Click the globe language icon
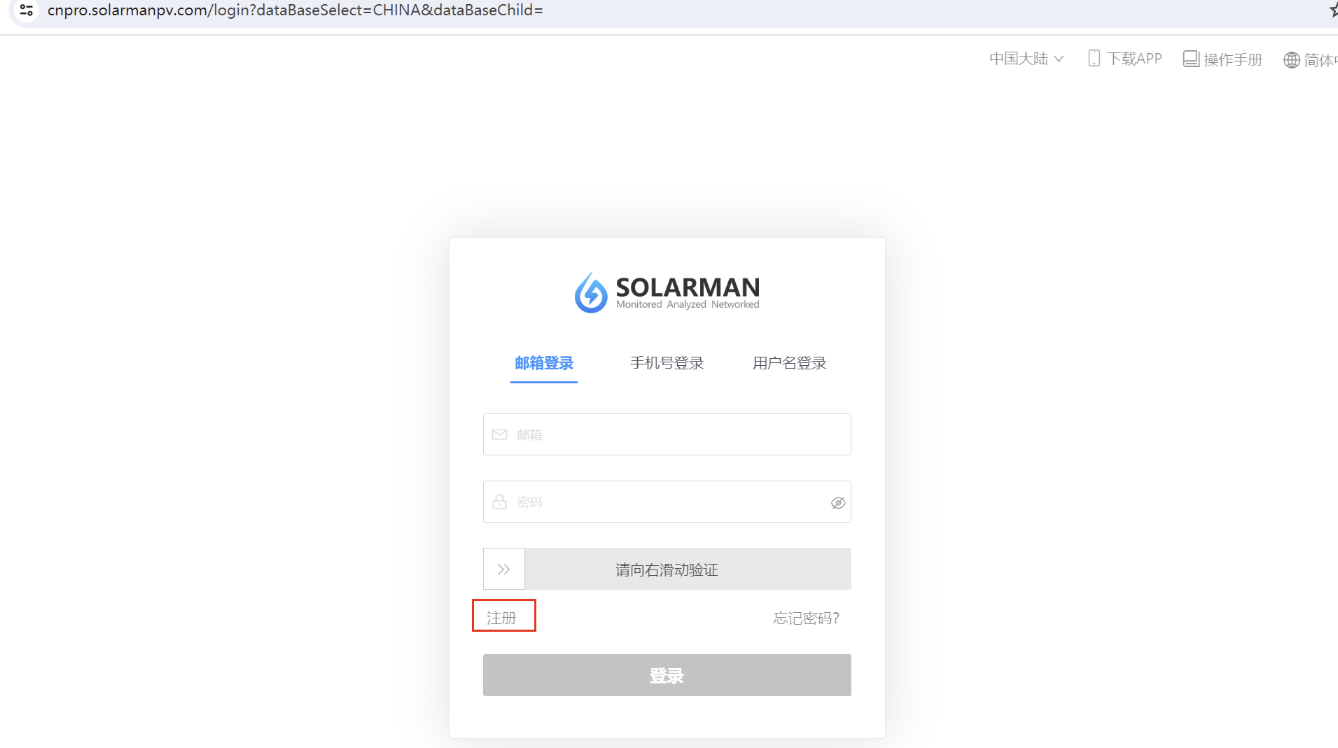 [x=1291, y=60]
